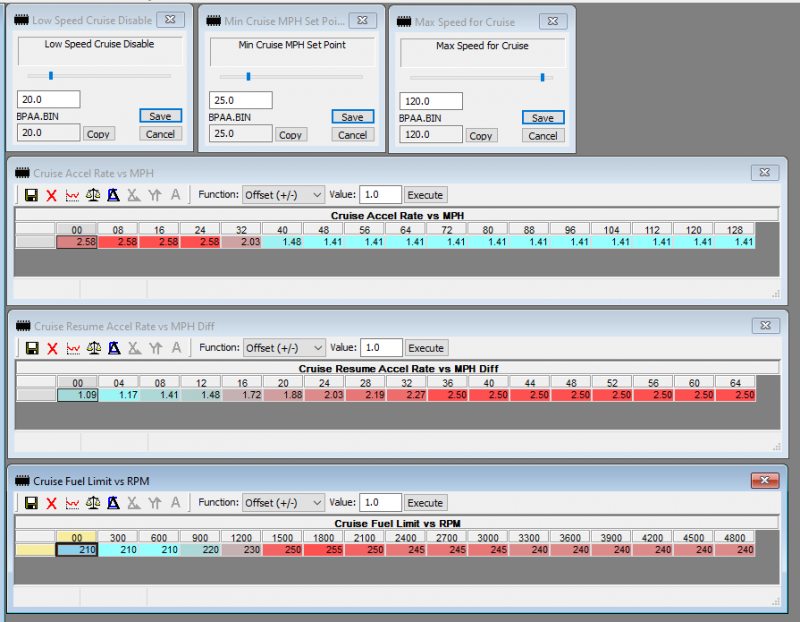Click the Max Speed for Cruise slider handle
800x622 pixels.
tap(543, 76)
